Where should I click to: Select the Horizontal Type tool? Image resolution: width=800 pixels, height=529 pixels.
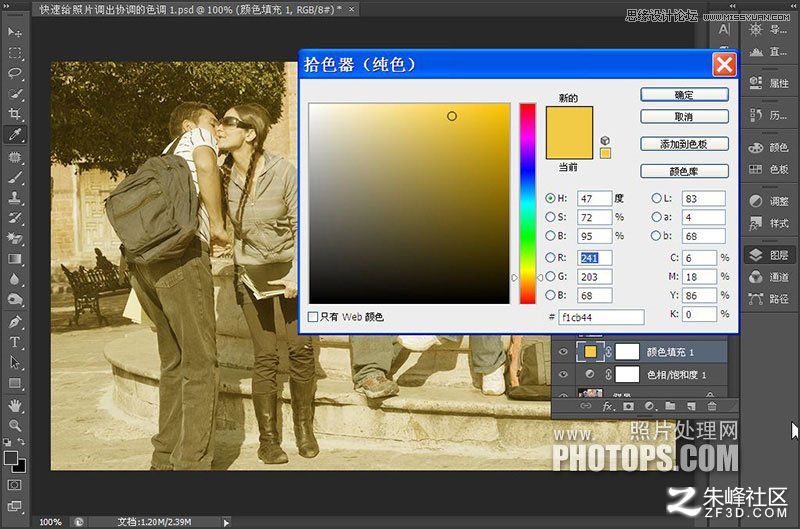[x=15, y=342]
